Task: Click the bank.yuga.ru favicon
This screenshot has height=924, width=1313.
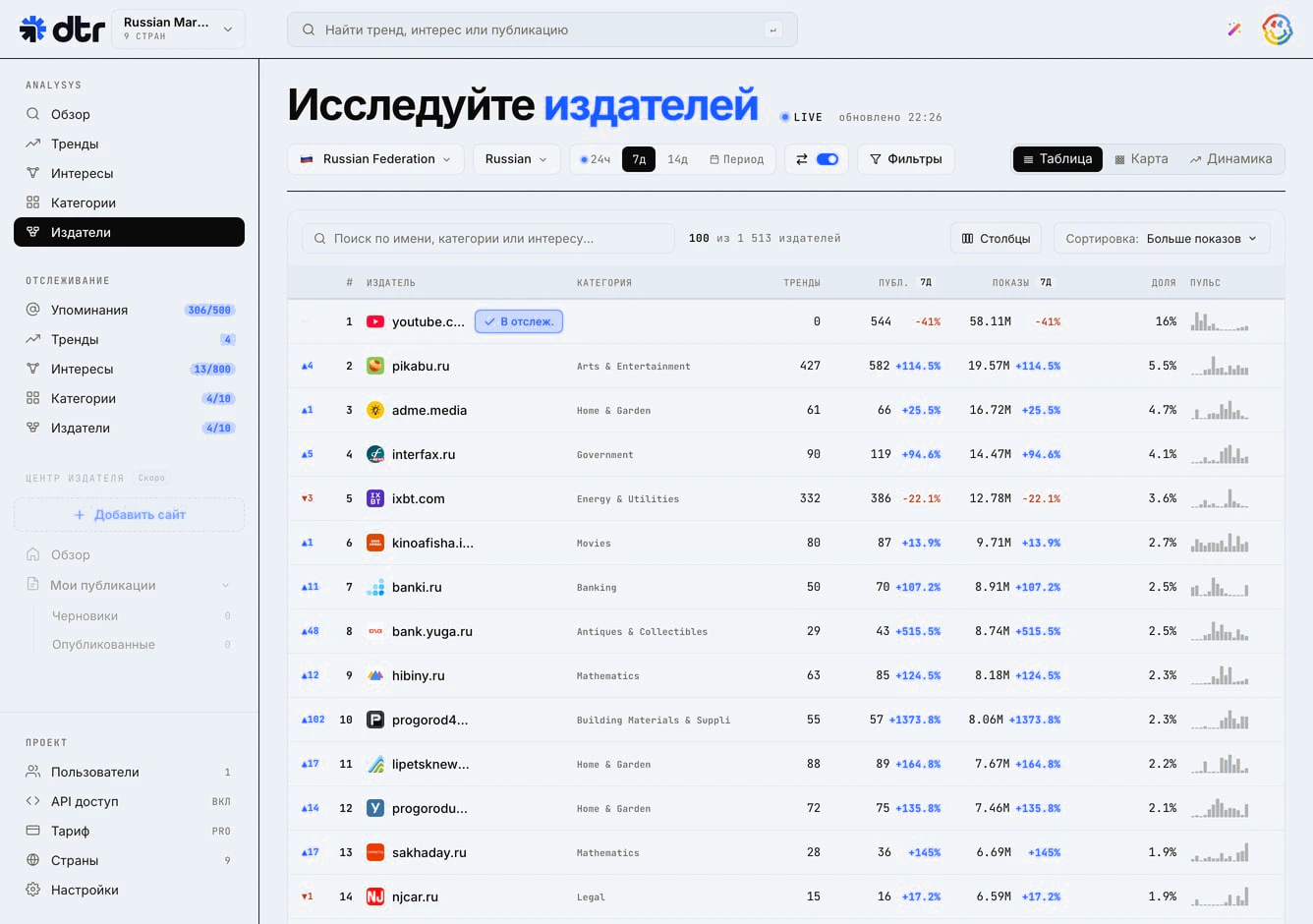Action: point(375,631)
